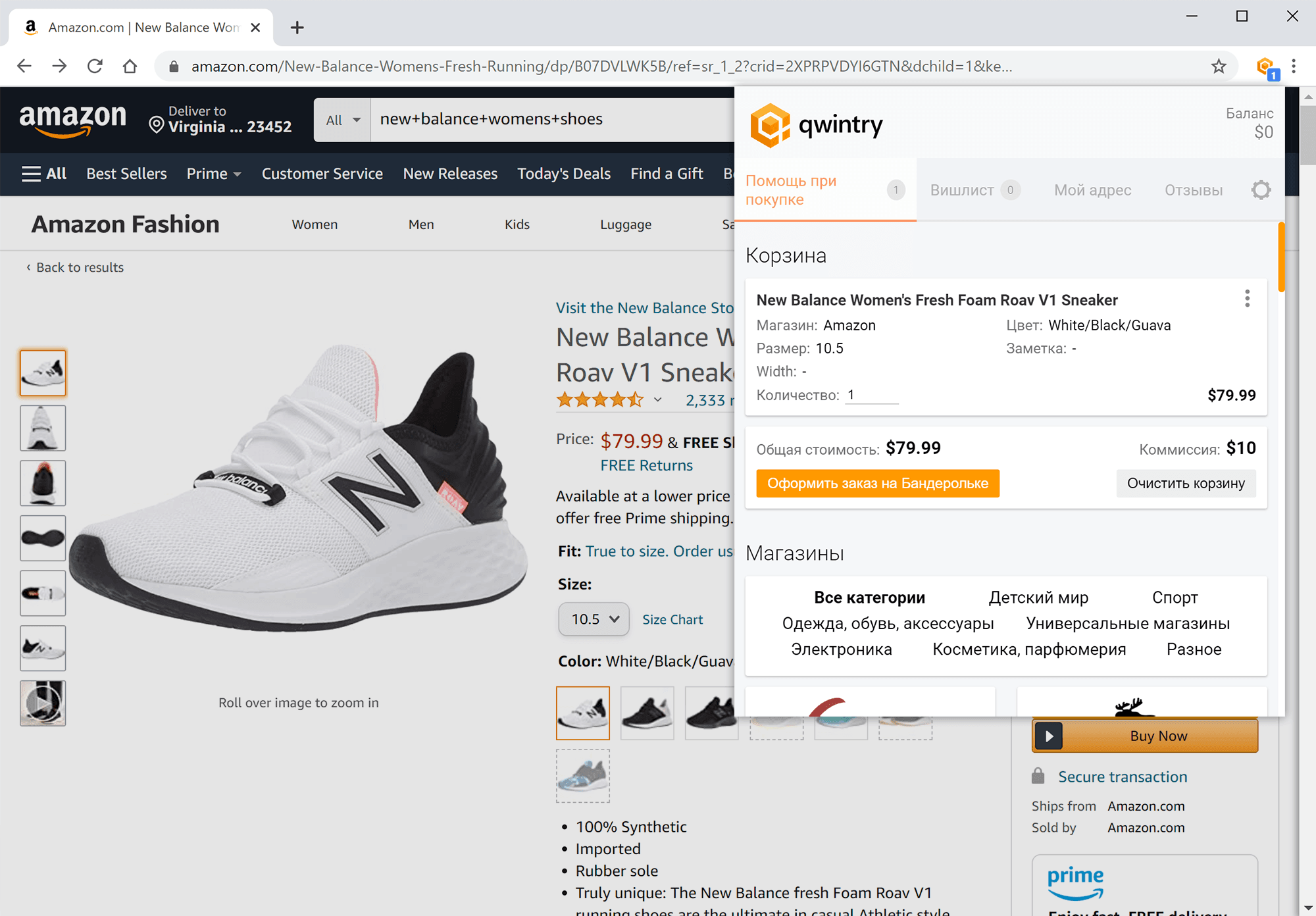This screenshot has width=1316, height=916.
Task: Click Очистить корзину button
Action: pyautogui.click(x=1185, y=484)
